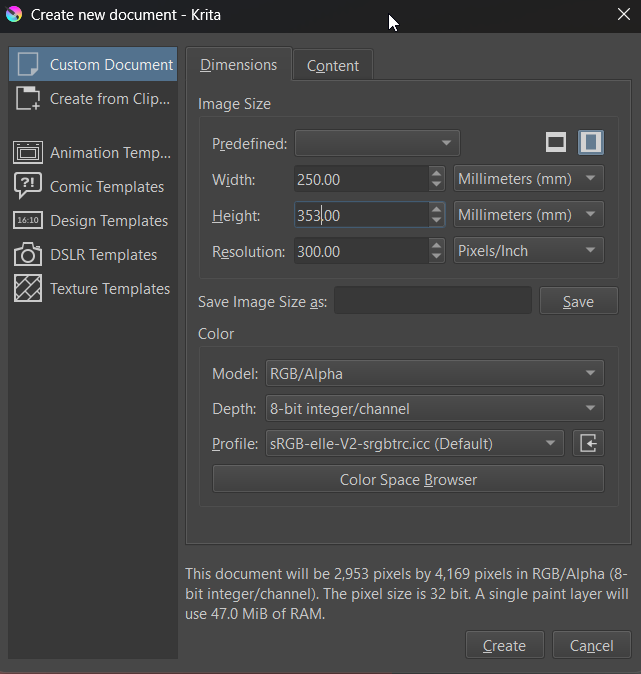Toggle portrait orientation button

point(591,143)
